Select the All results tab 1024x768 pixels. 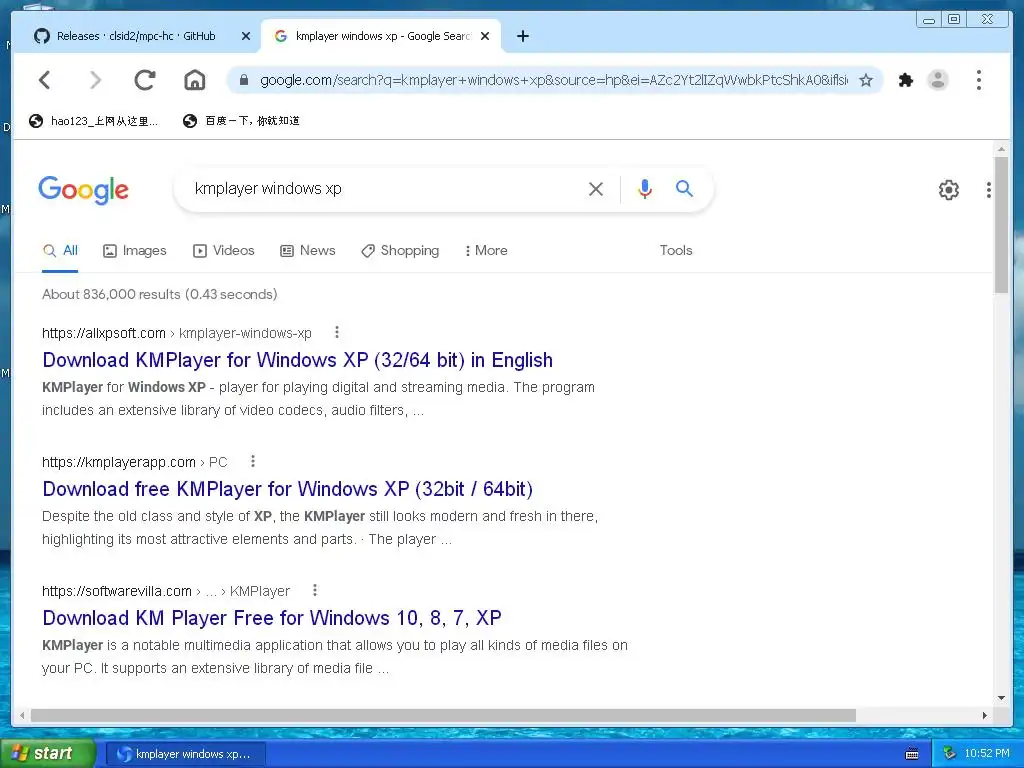[60, 251]
